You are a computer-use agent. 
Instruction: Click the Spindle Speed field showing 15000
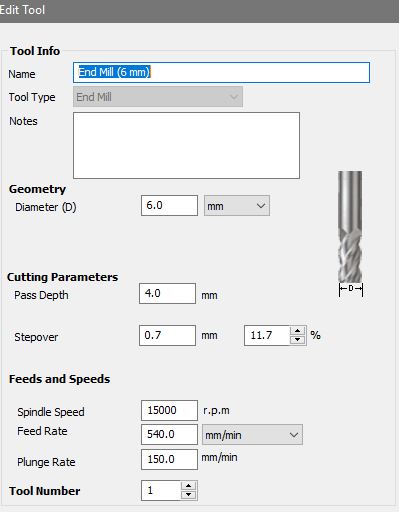(169, 410)
